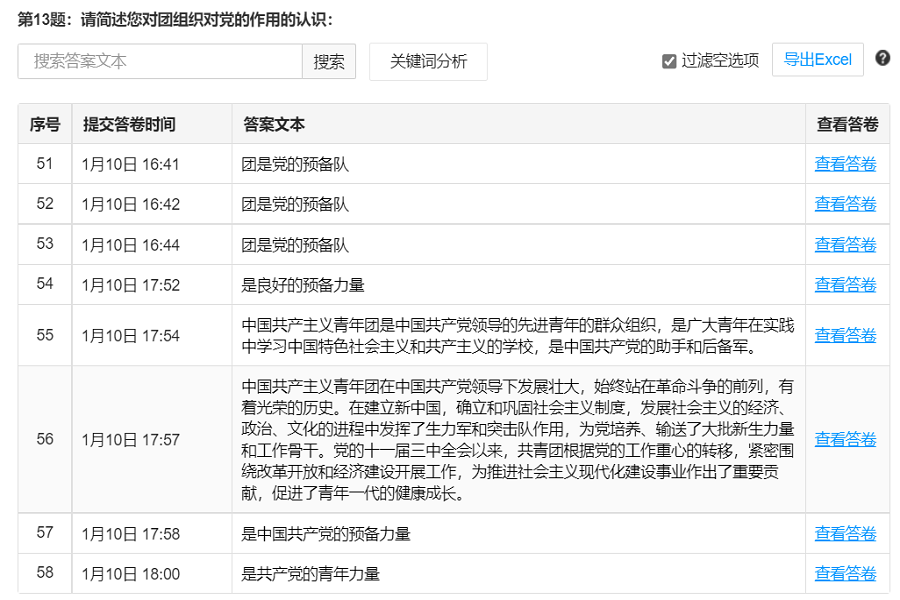
Task: Click row 53 answer 团是党的预备队
Action: (295, 245)
